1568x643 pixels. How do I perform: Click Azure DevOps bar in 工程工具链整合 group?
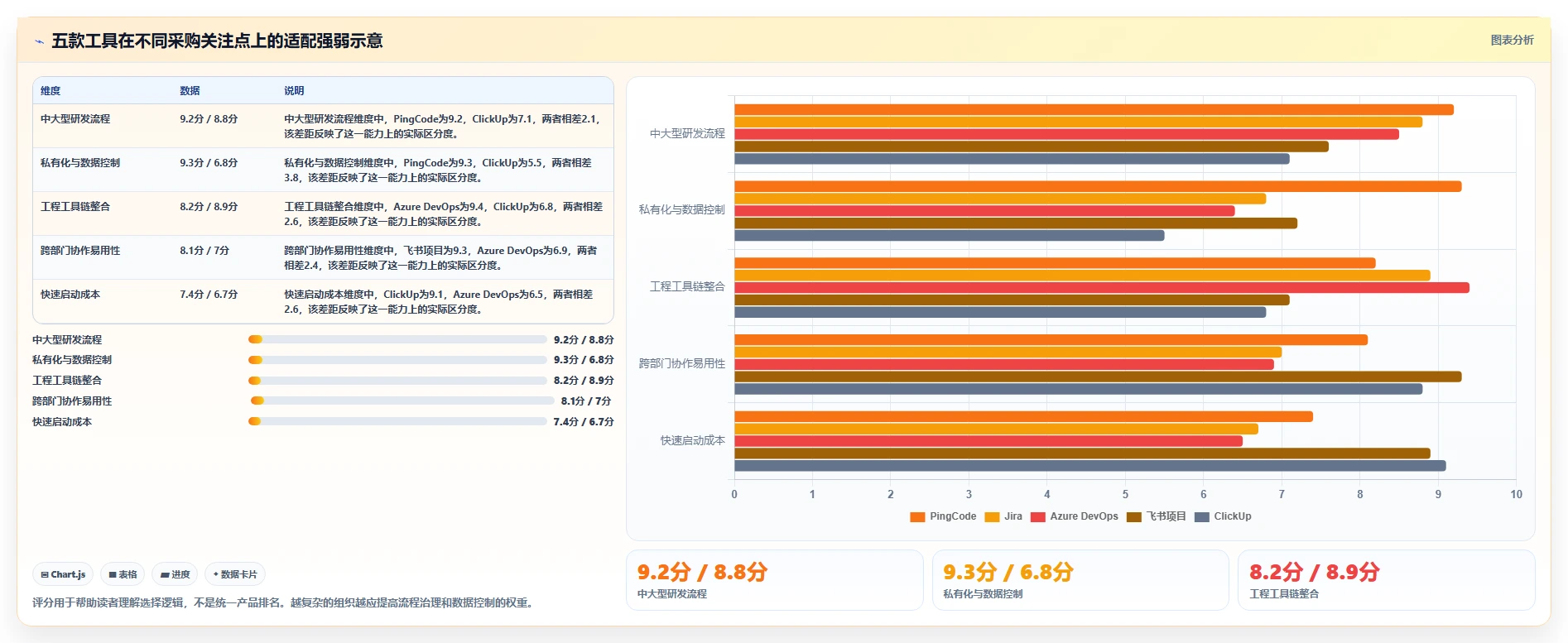tap(1102, 288)
